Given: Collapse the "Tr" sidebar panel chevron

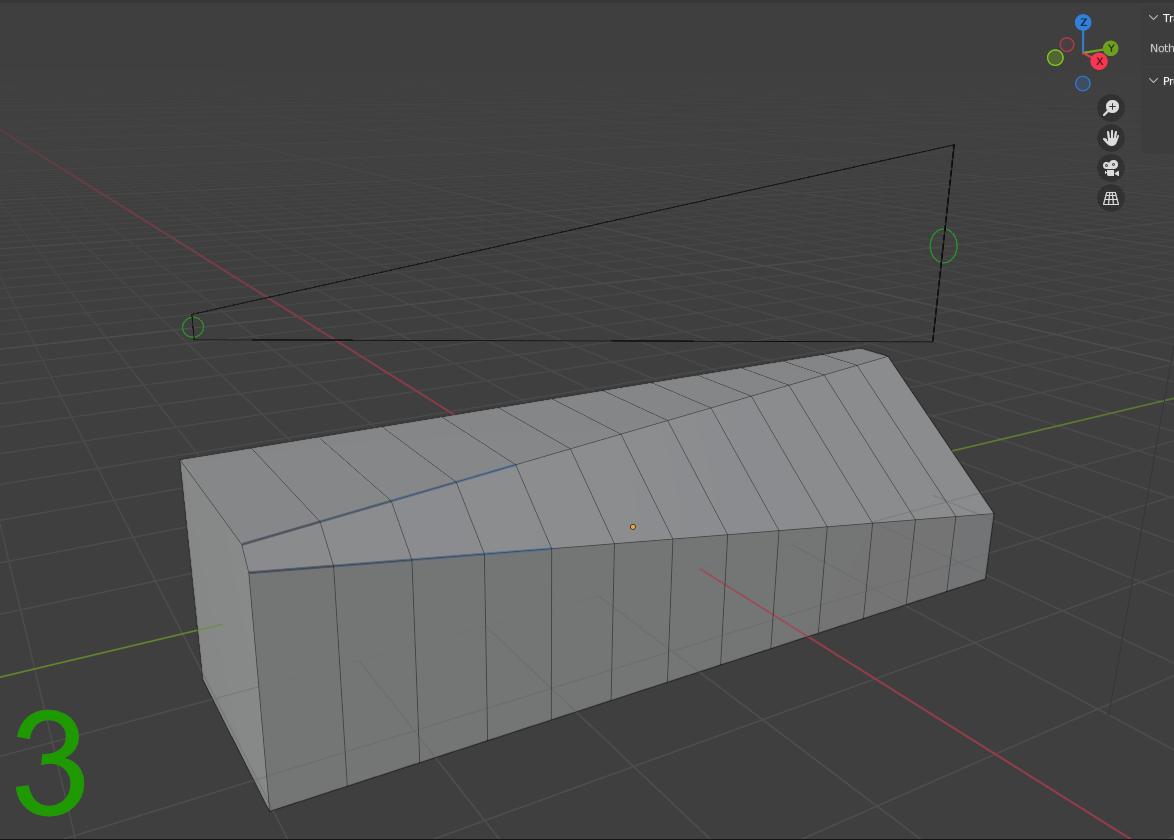Looking at the screenshot, I should [x=1153, y=17].
